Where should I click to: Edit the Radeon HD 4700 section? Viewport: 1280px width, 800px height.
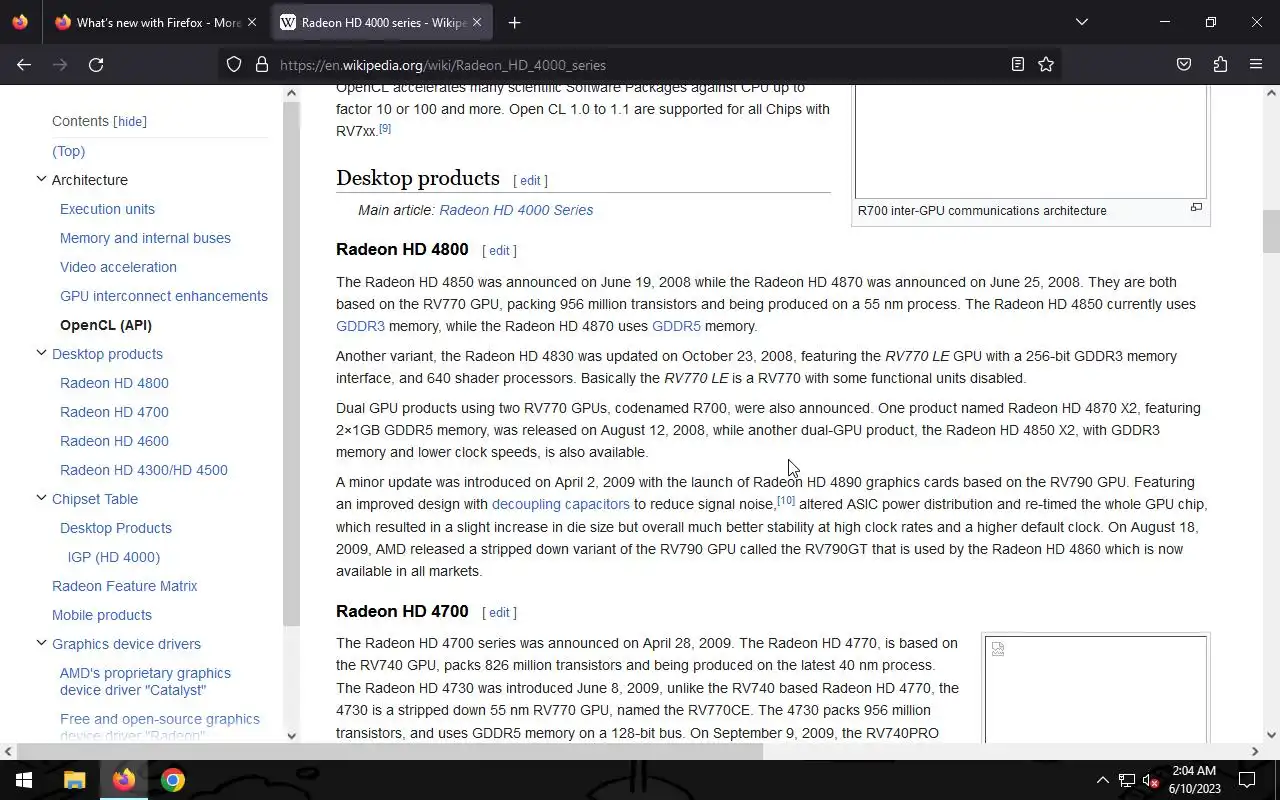pyautogui.click(x=499, y=613)
